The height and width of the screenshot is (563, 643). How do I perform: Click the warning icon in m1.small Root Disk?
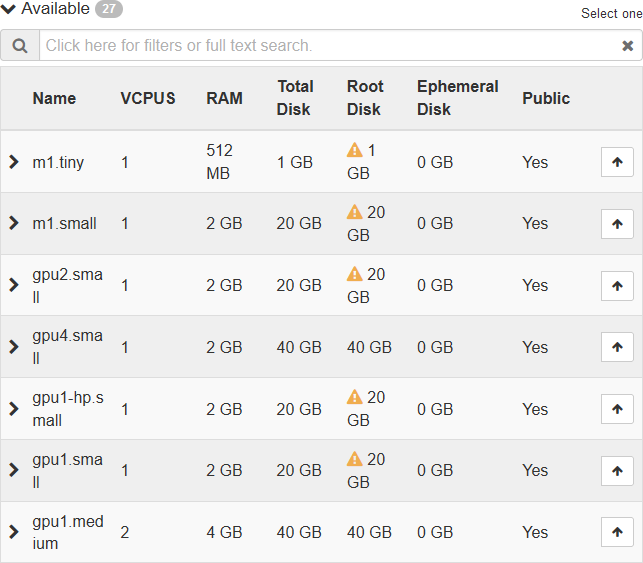354,212
